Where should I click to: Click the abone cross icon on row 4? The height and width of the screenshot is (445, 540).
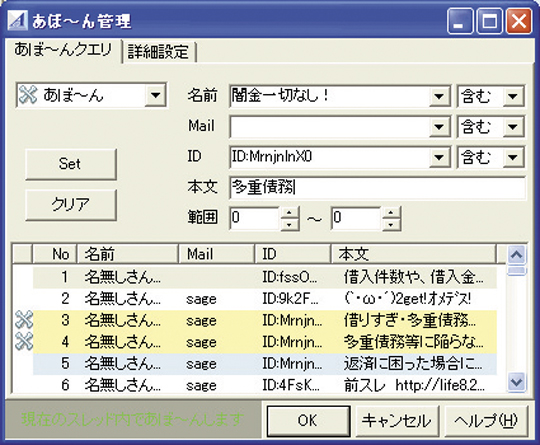click(24, 341)
